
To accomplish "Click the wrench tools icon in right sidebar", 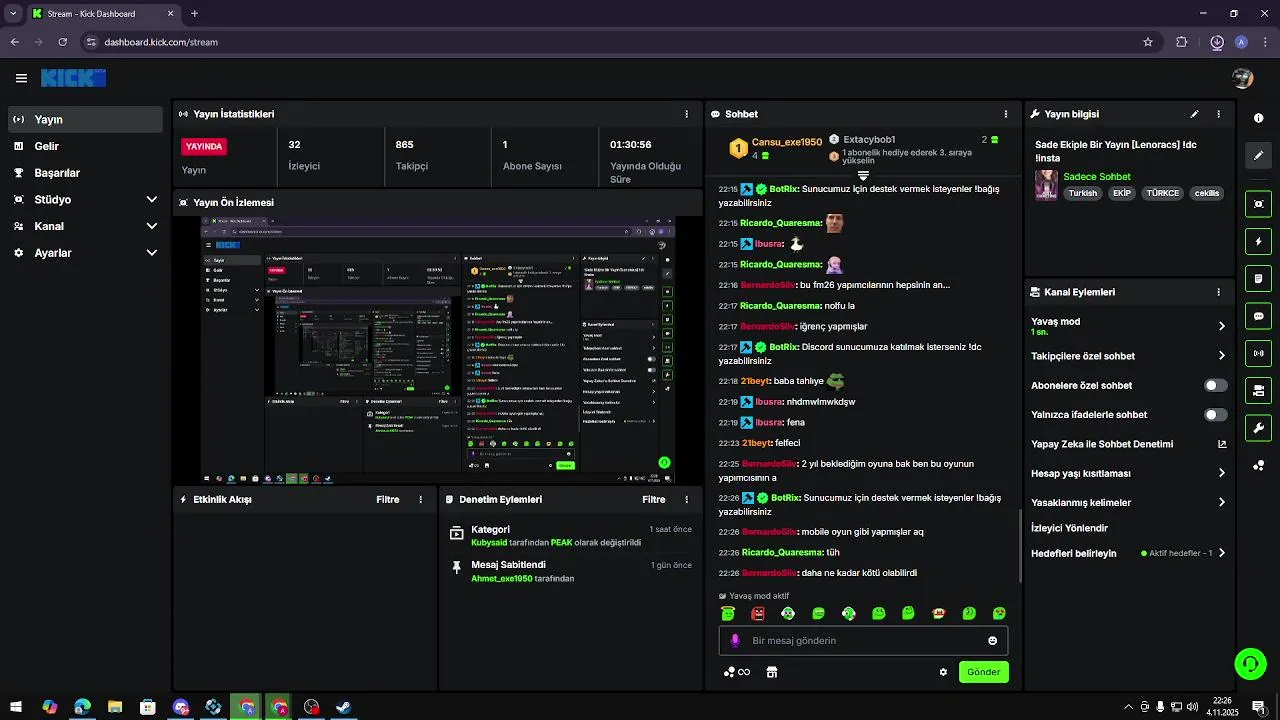I will point(1258,428).
